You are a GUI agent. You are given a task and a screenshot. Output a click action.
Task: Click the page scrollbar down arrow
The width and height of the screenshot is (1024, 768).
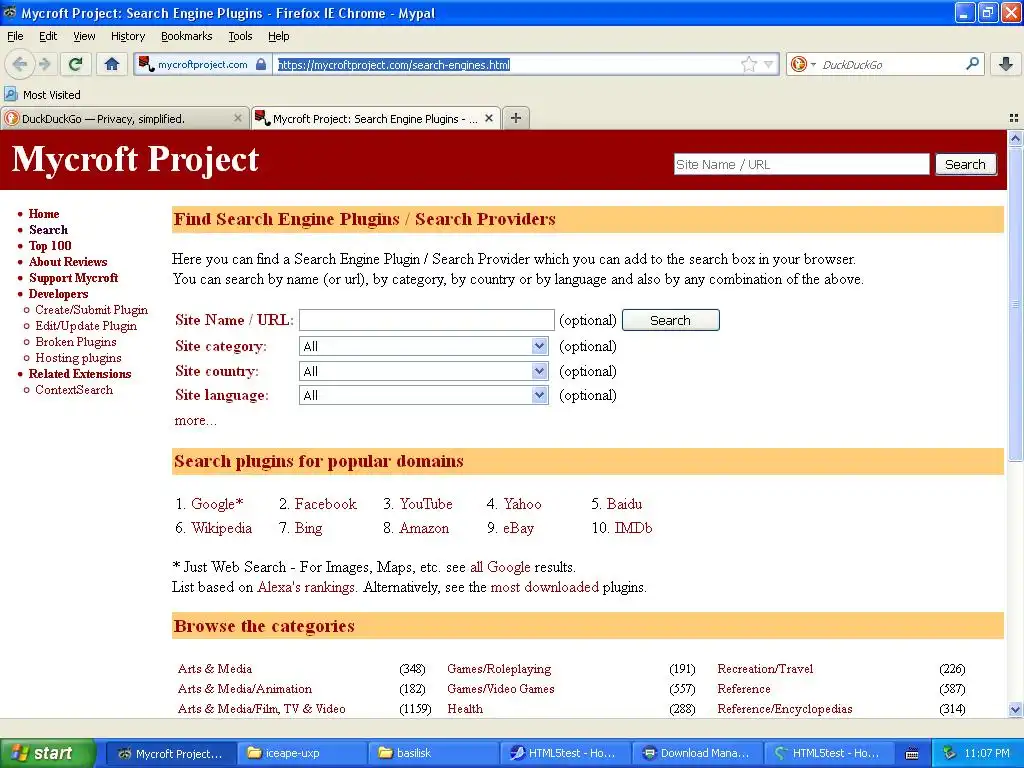1015,710
